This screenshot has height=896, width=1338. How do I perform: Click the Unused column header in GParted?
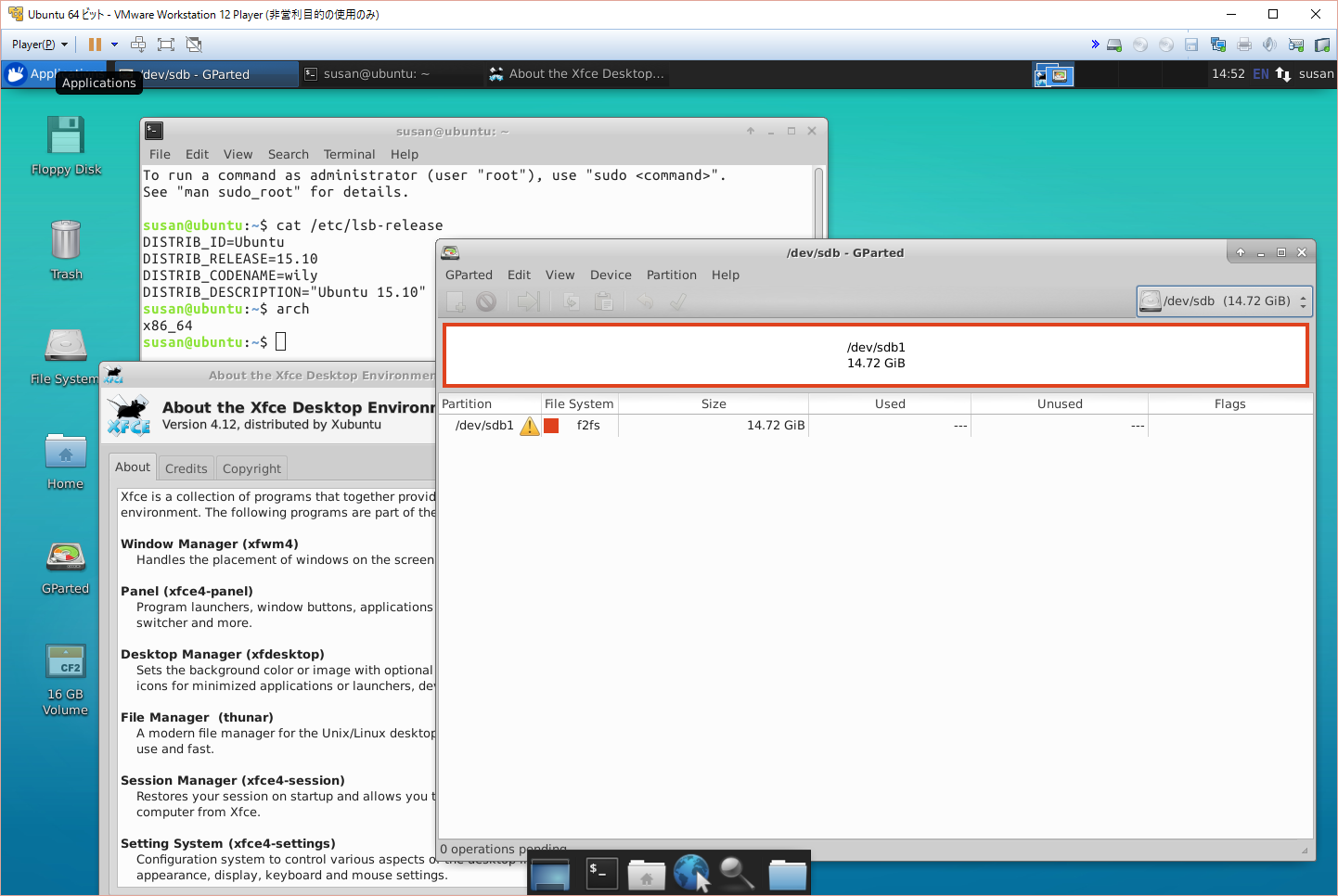point(1060,404)
